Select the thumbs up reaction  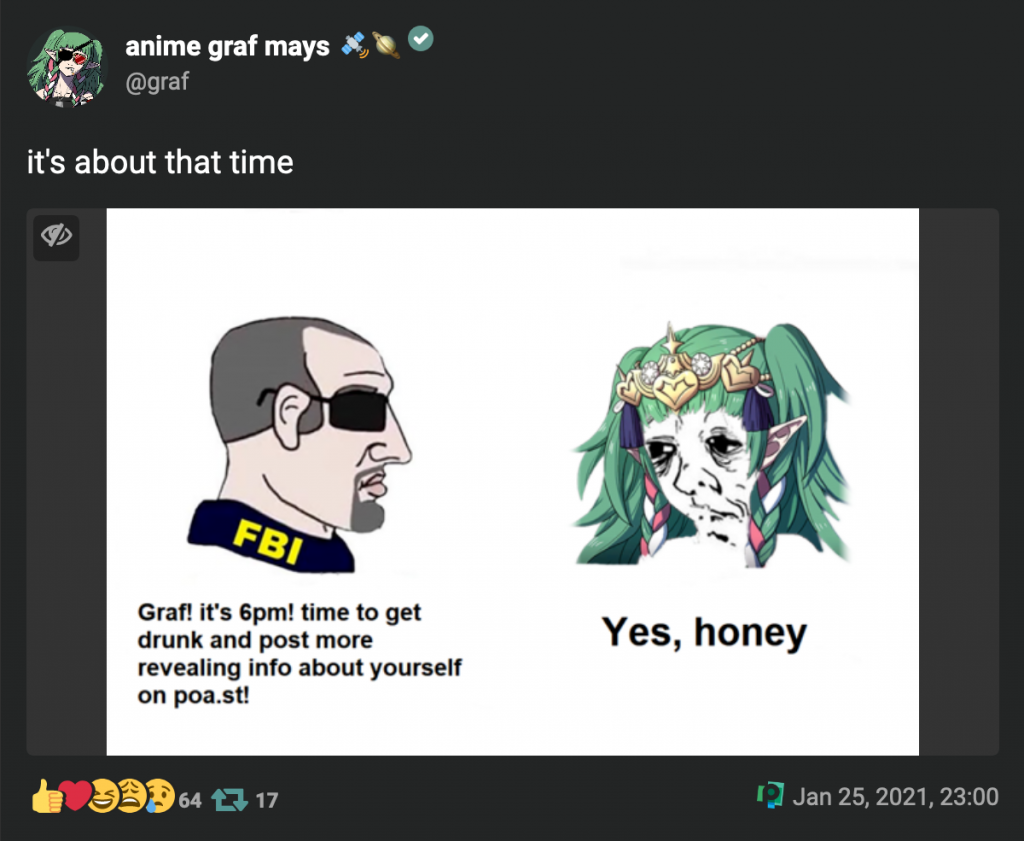[47, 796]
